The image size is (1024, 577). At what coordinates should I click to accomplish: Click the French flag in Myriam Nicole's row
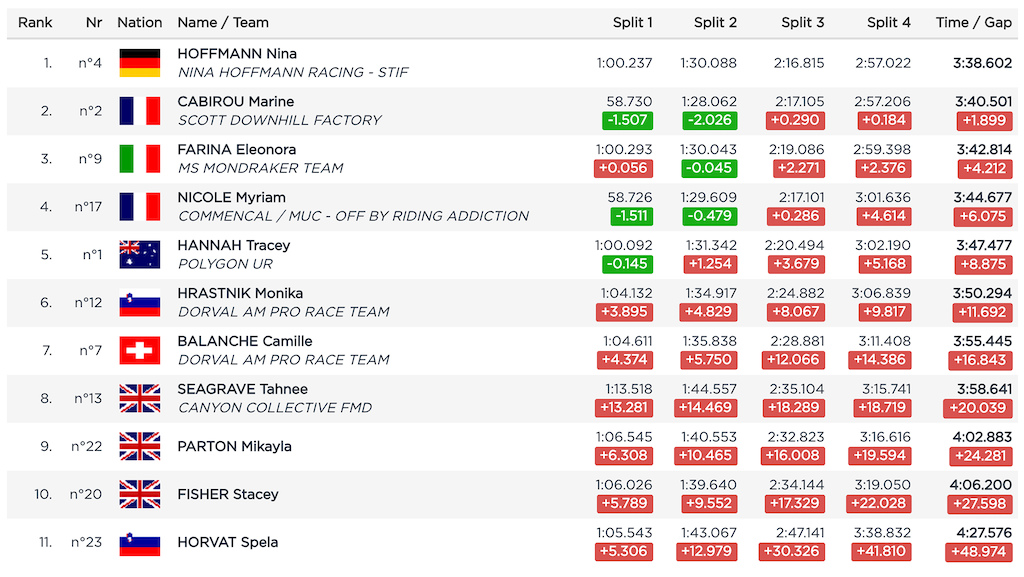[x=139, y=207]
